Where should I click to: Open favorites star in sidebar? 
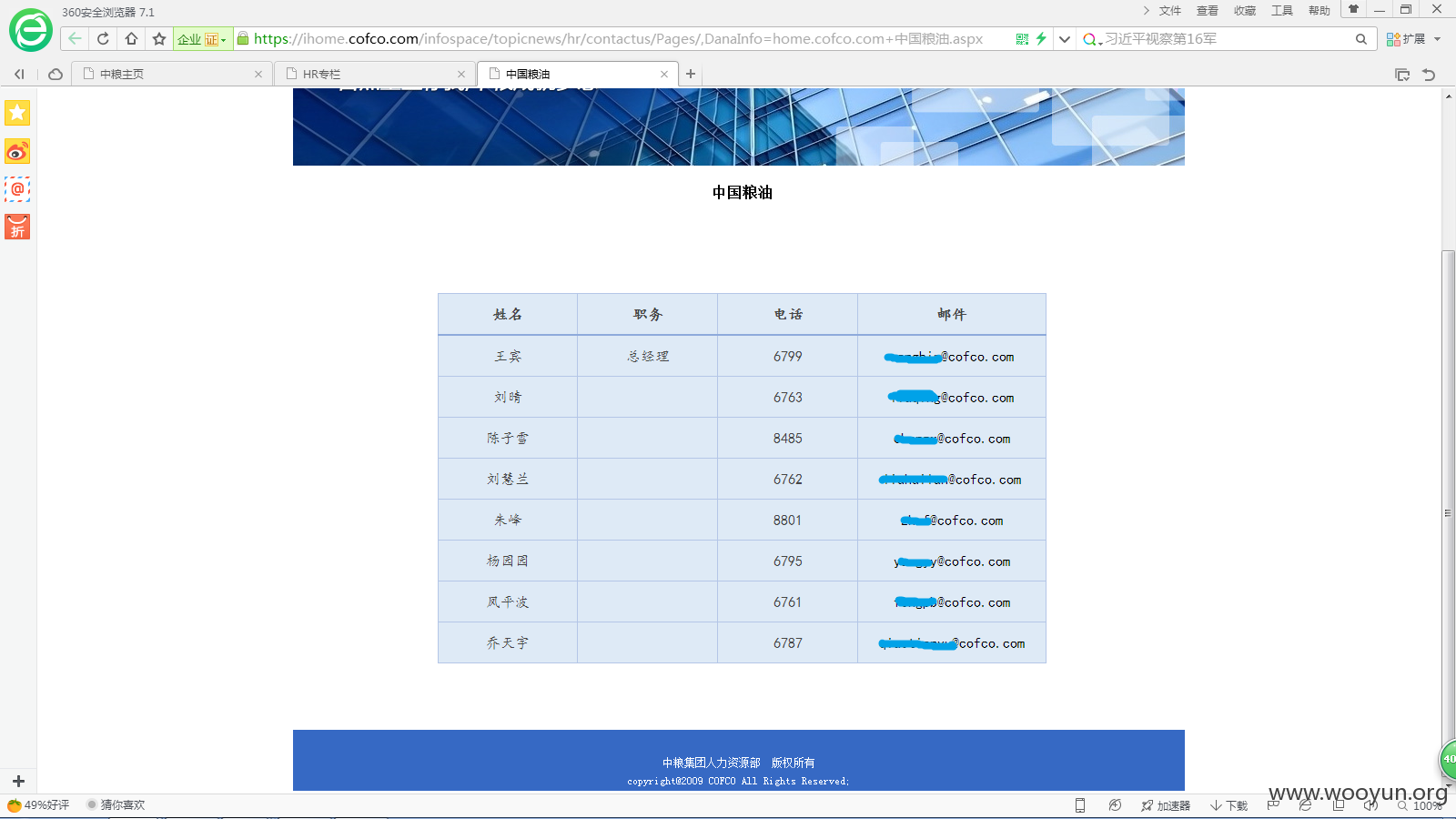[x=17, y=113]
